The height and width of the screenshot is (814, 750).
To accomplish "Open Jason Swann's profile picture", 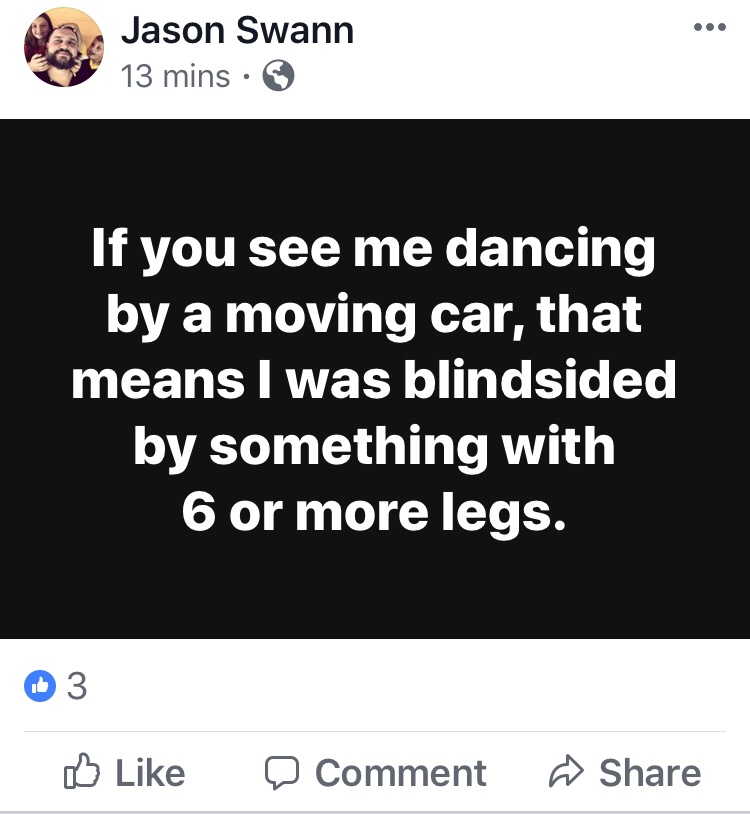I will click(64, 47).
